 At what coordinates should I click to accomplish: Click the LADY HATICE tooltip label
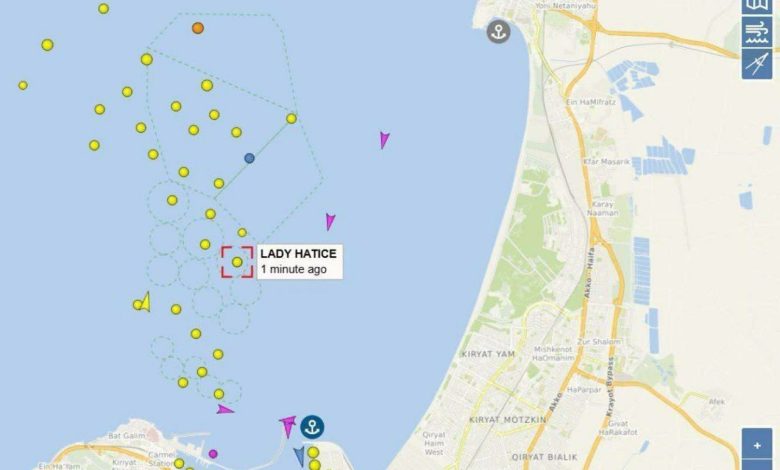tap(299, 262)
